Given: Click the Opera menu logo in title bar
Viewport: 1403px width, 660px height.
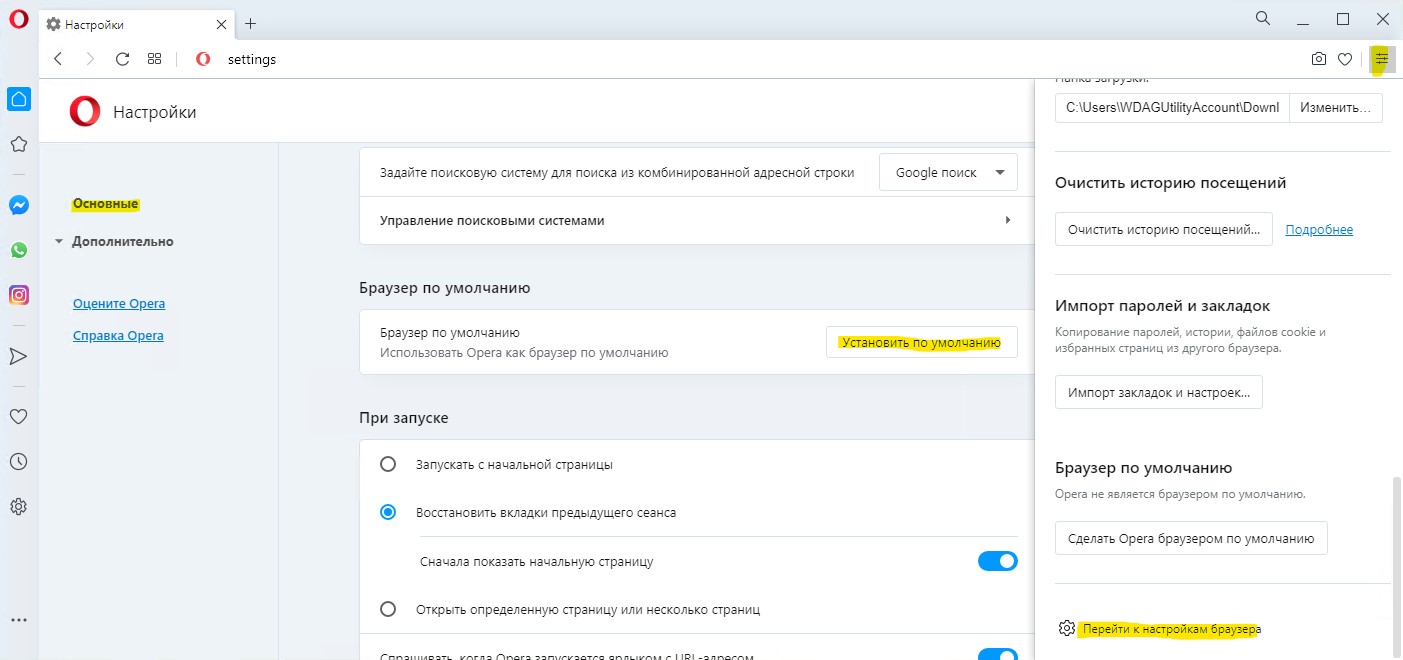Looking at the screenshot, I should (18, 20).
